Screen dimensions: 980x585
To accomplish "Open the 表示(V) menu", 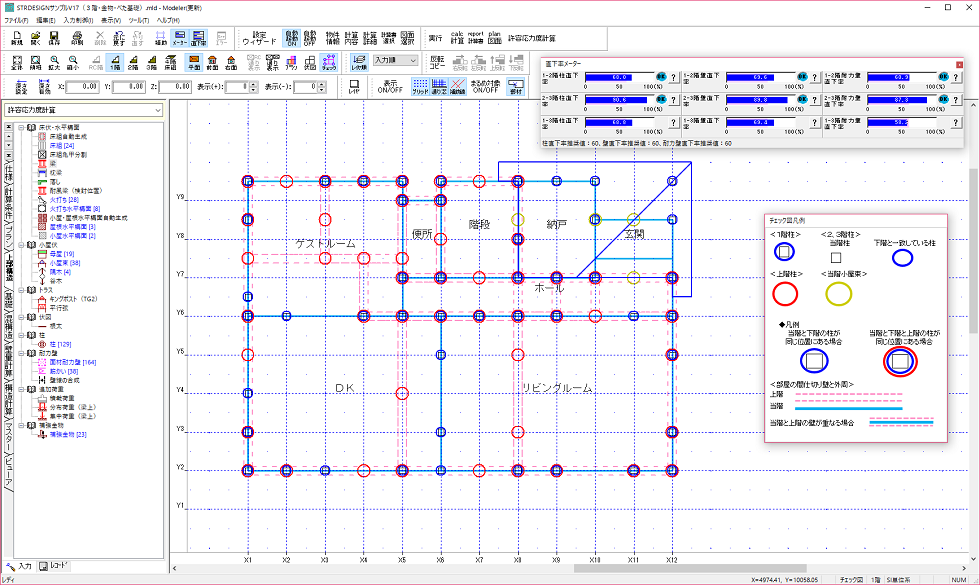I will [x=110, y=19].
